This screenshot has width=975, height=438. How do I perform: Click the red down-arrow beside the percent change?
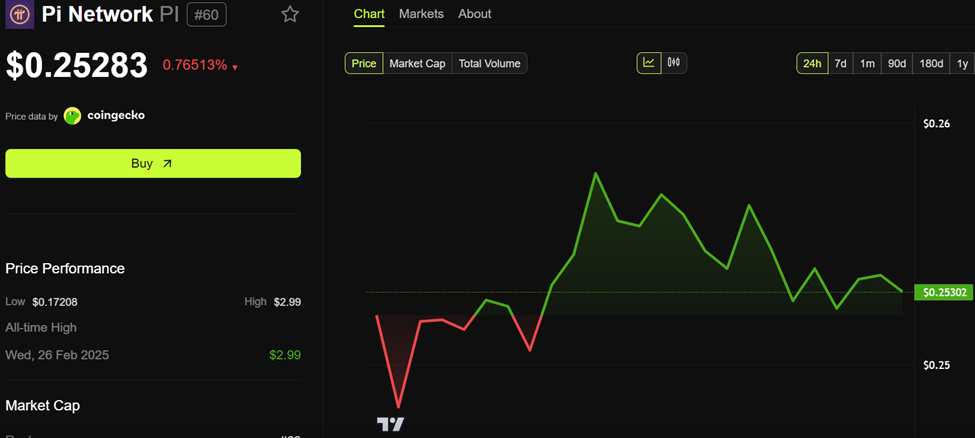235,67
